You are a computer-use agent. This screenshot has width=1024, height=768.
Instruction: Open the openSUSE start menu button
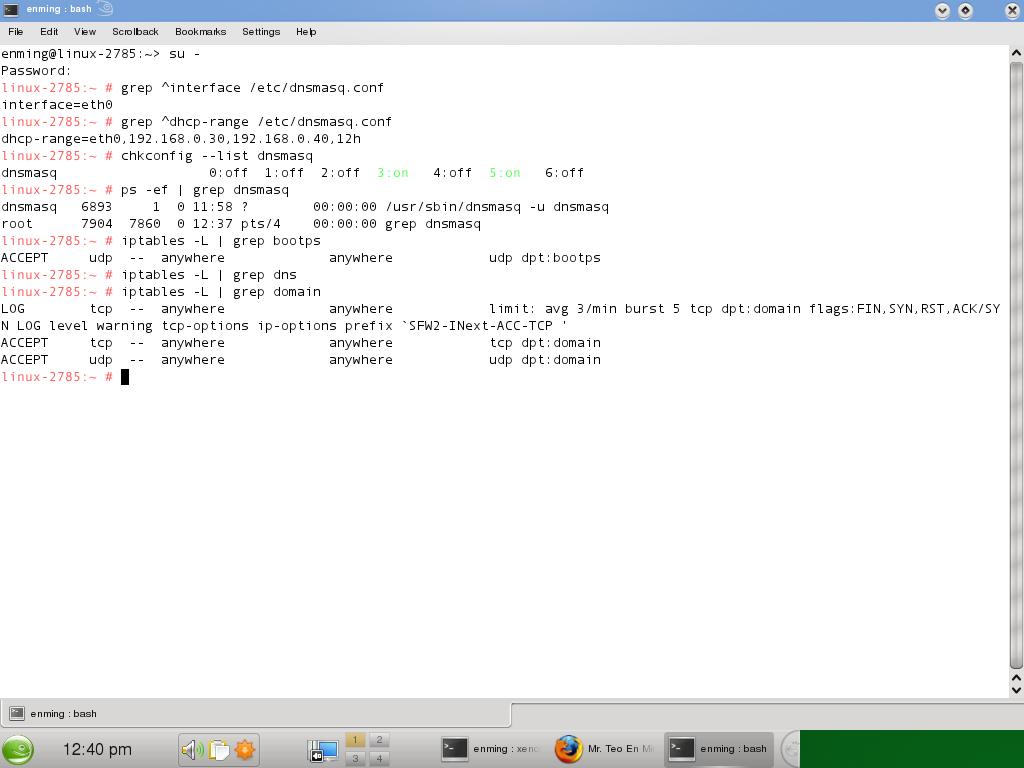18,749
